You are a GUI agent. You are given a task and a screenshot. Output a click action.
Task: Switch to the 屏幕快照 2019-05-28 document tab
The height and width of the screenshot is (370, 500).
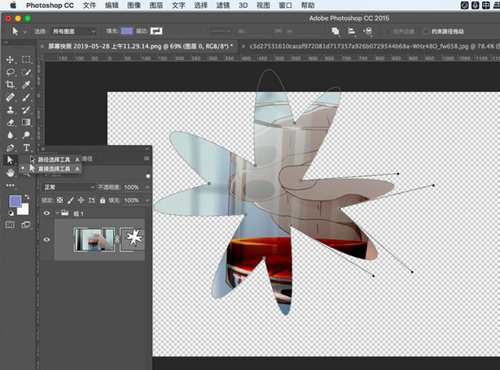(140, 46)
